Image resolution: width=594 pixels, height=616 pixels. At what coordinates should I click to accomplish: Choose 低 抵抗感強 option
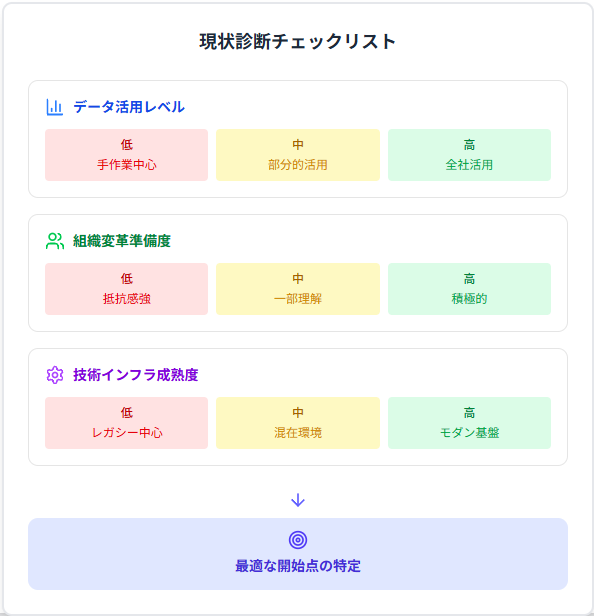(126, 289)
